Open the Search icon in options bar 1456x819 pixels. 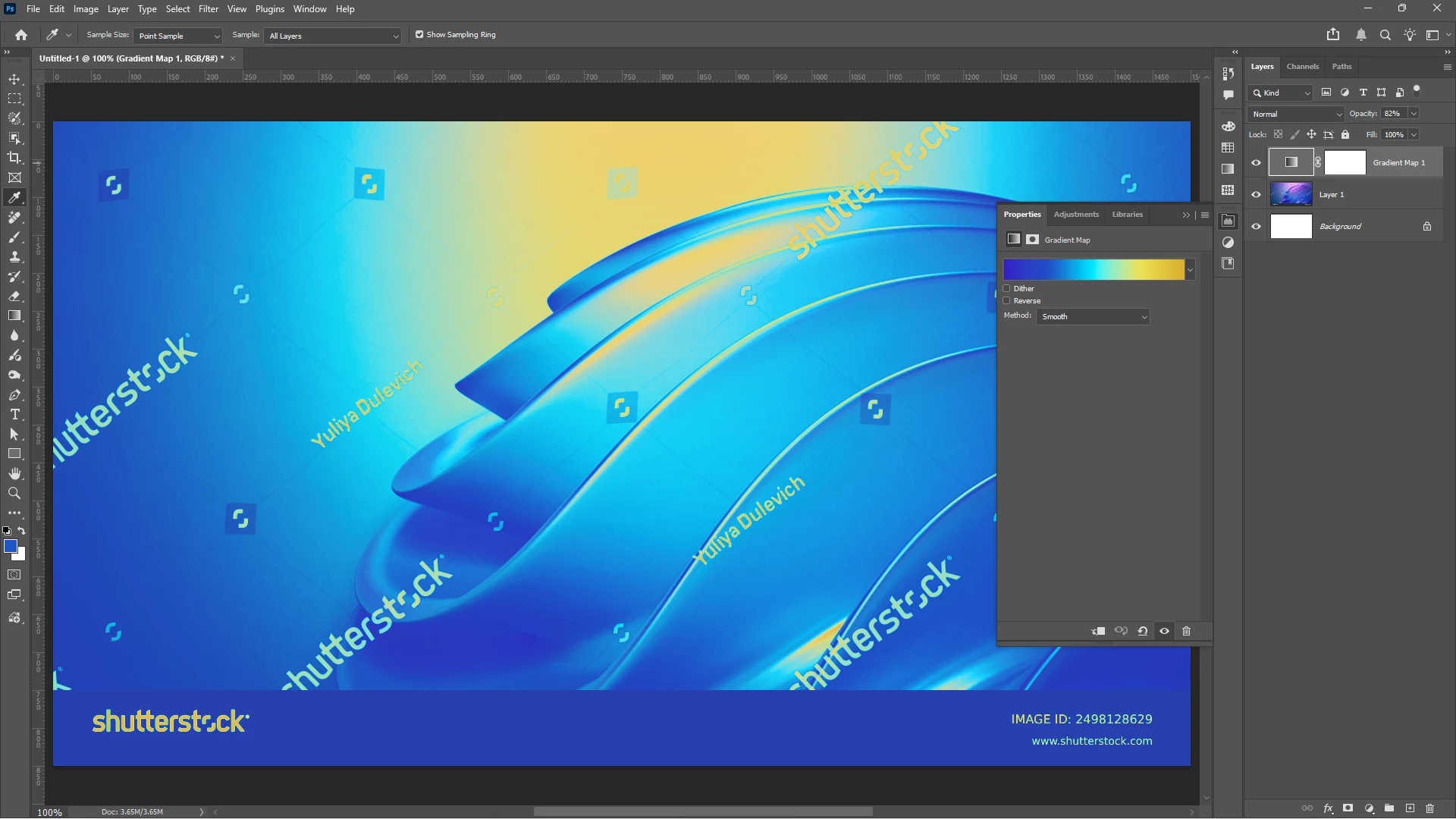coord(1385,35)
